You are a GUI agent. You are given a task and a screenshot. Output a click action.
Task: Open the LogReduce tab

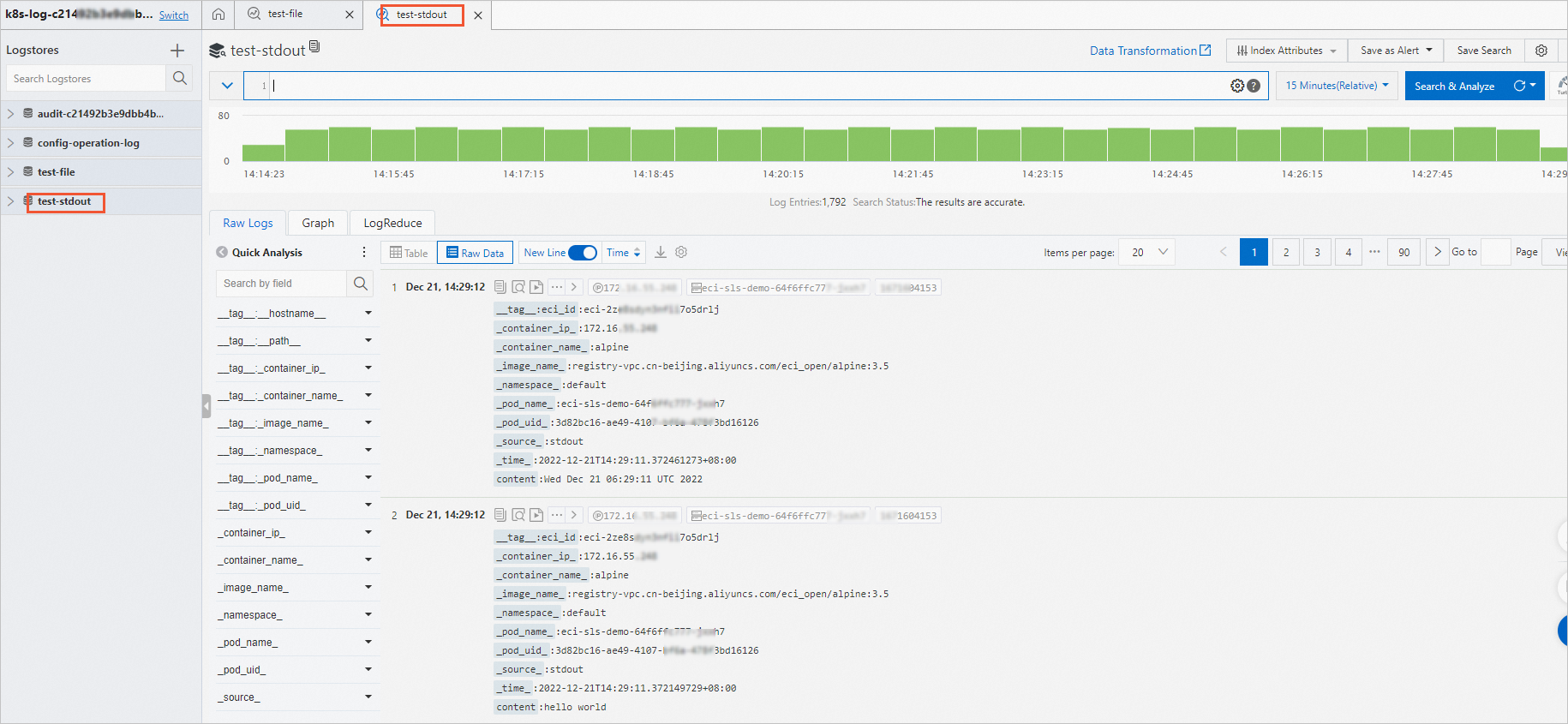[x=392, y=223]
